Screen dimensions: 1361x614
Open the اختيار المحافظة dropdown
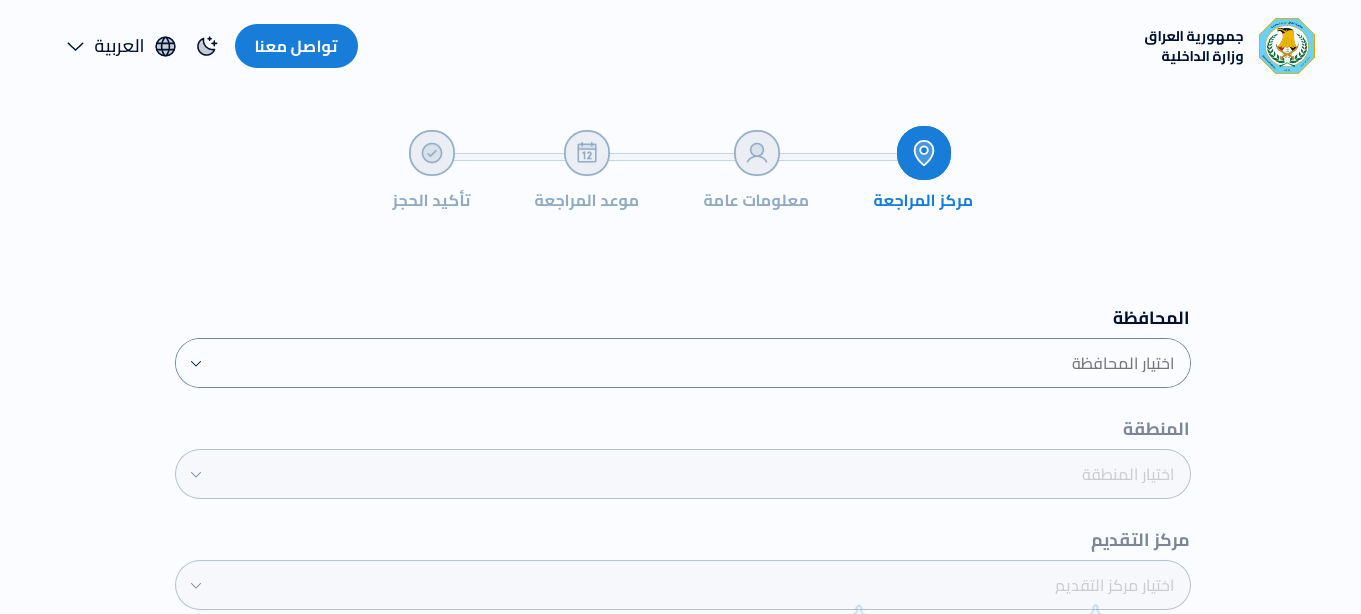683,363
